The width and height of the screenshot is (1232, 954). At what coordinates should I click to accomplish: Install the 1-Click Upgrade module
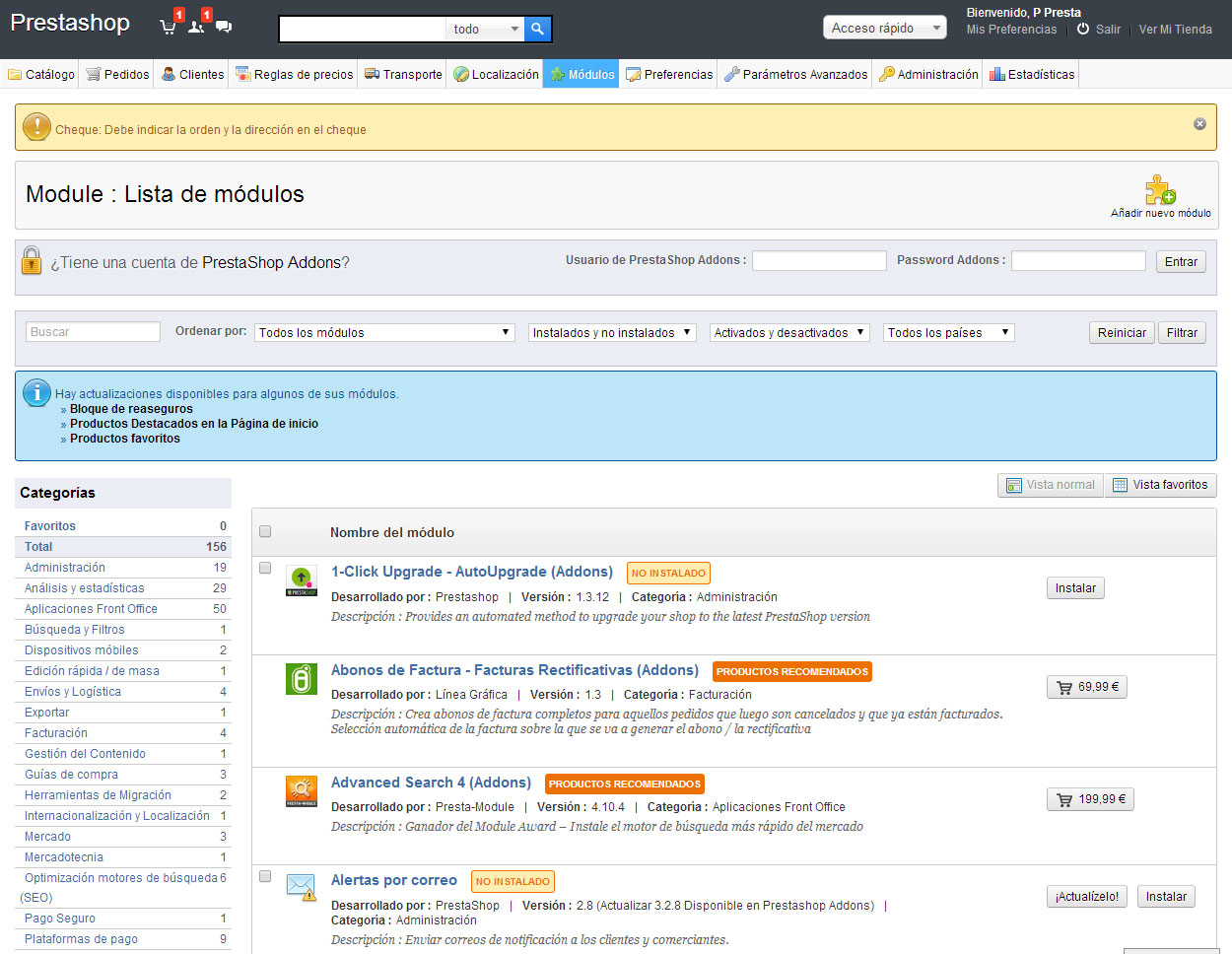(x=1075, y=587)
